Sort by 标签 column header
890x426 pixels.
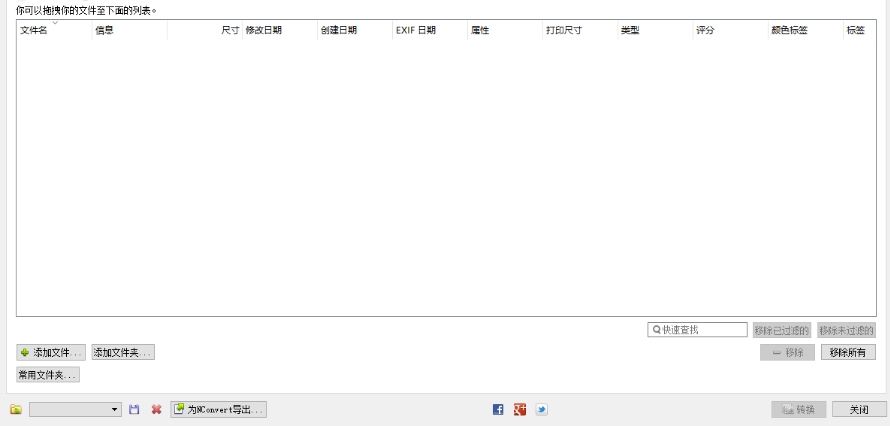[859, 31]
